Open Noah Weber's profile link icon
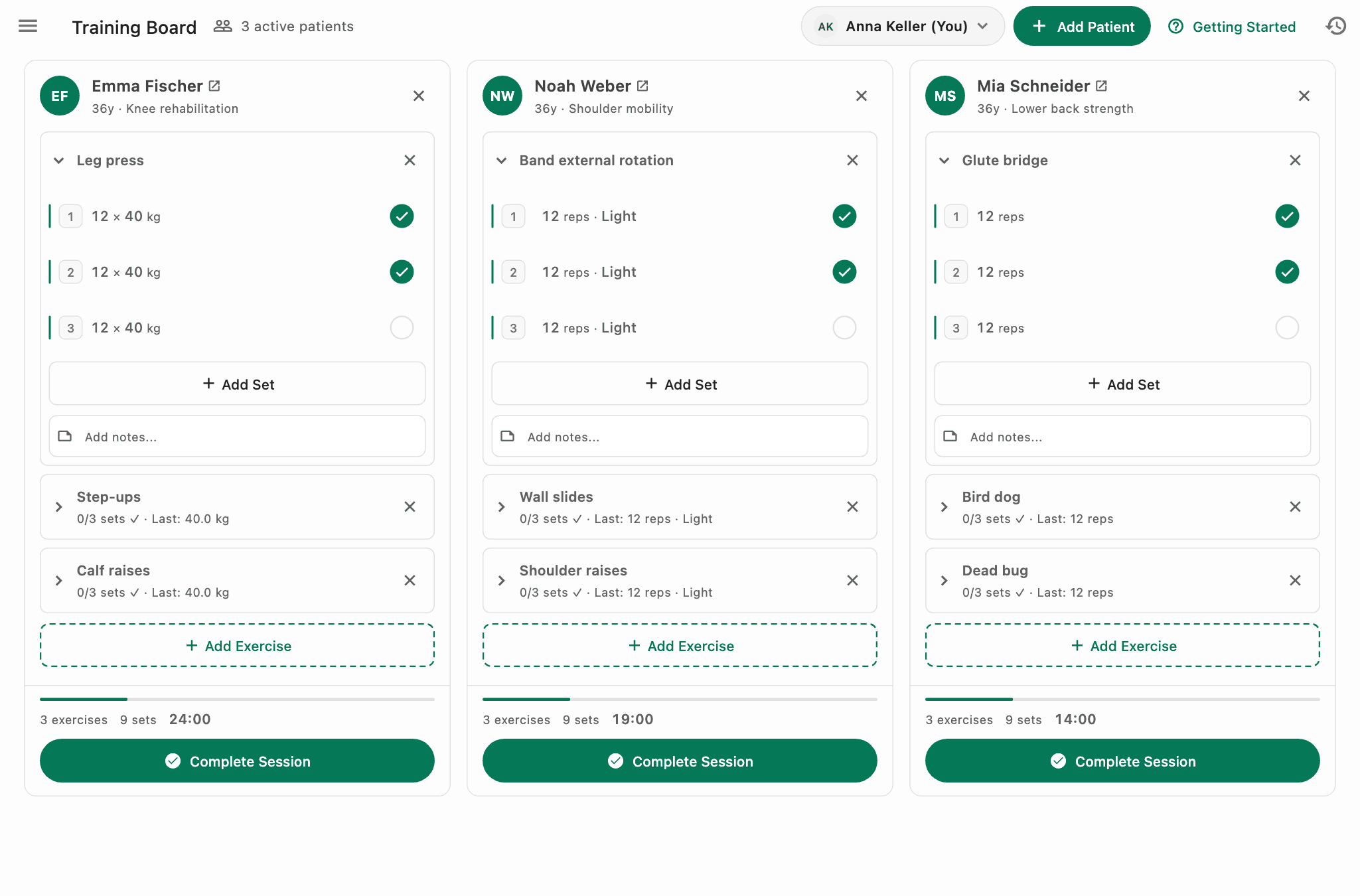Image resolution: width=1360 pixels, height=896 pixels. pyautogui.click(x=642, y=86)
